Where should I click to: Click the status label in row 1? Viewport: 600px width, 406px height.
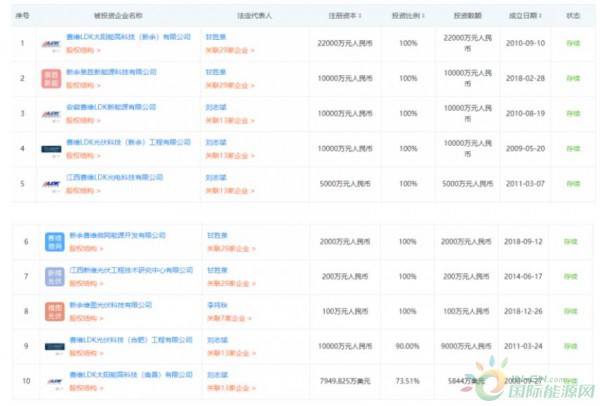pos(573,43)
